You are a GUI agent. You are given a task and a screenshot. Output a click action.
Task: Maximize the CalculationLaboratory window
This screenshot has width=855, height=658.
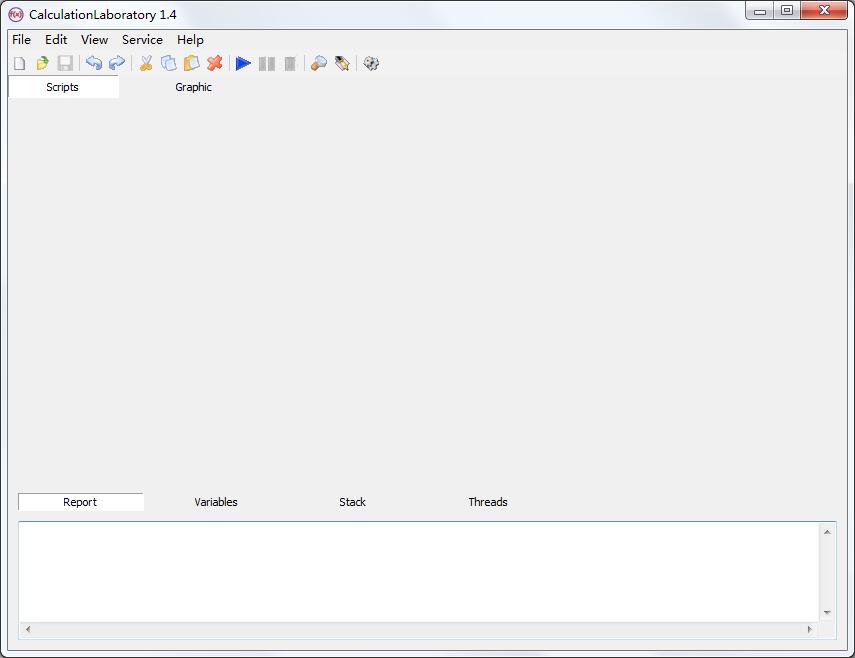(x=787, y=11)
